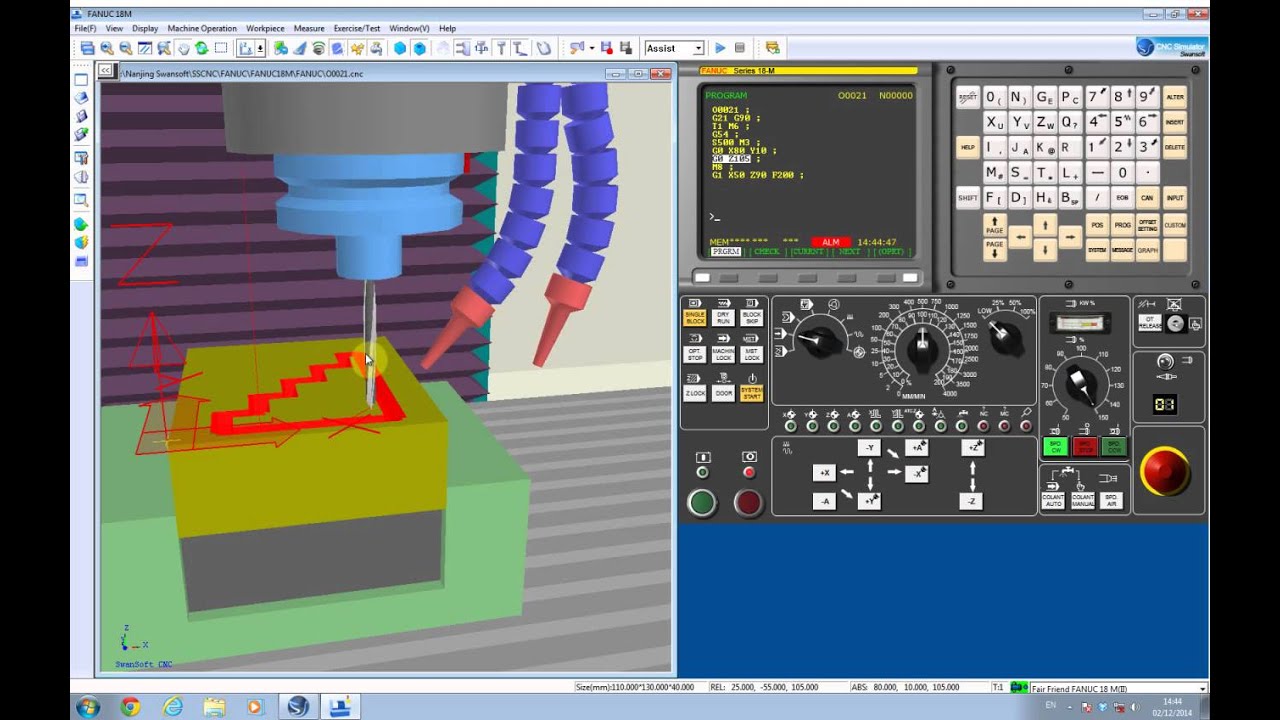Open the File(F) menu
1280x720 pixels.
click(x=86, y=29)
